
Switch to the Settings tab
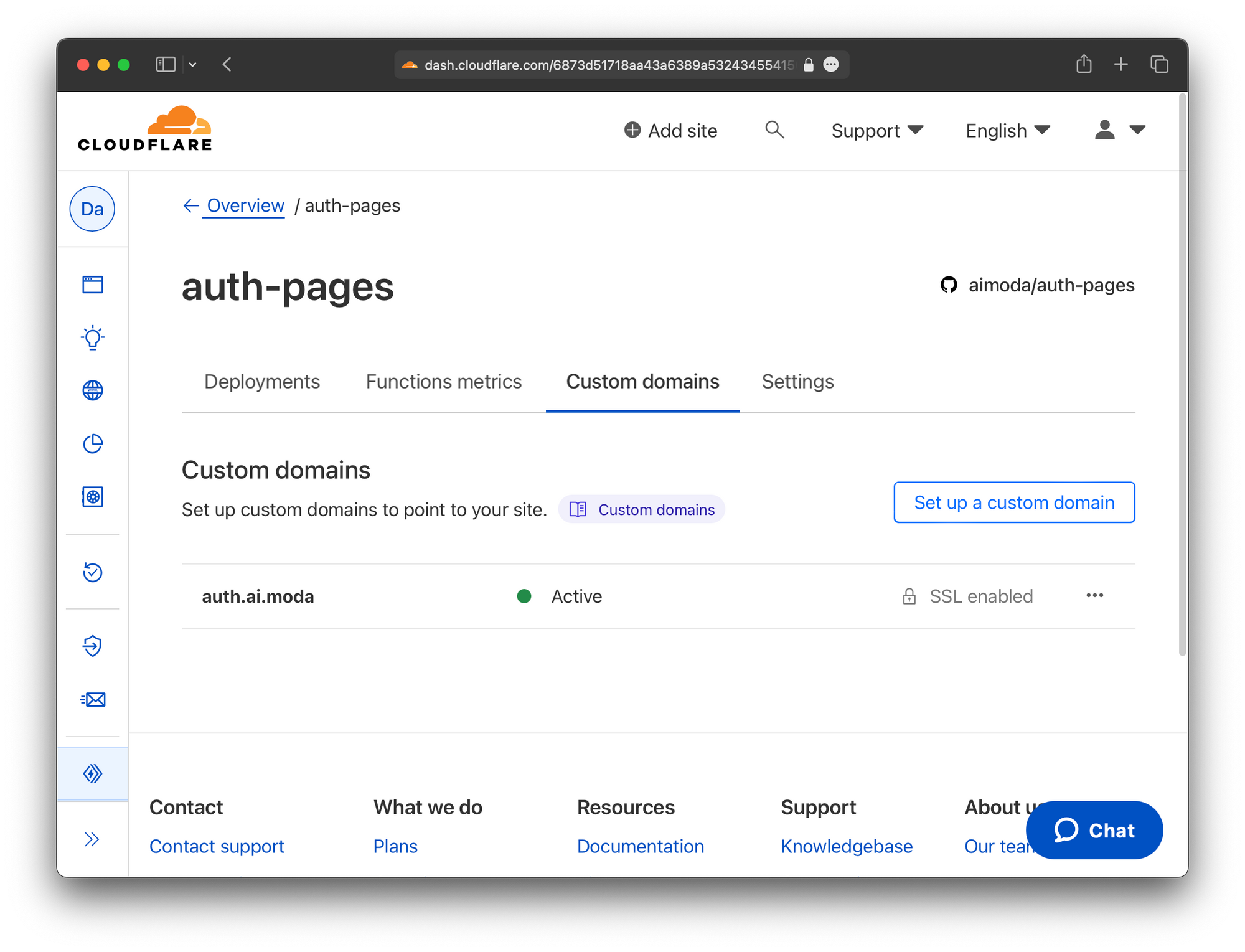click(797, 381)
